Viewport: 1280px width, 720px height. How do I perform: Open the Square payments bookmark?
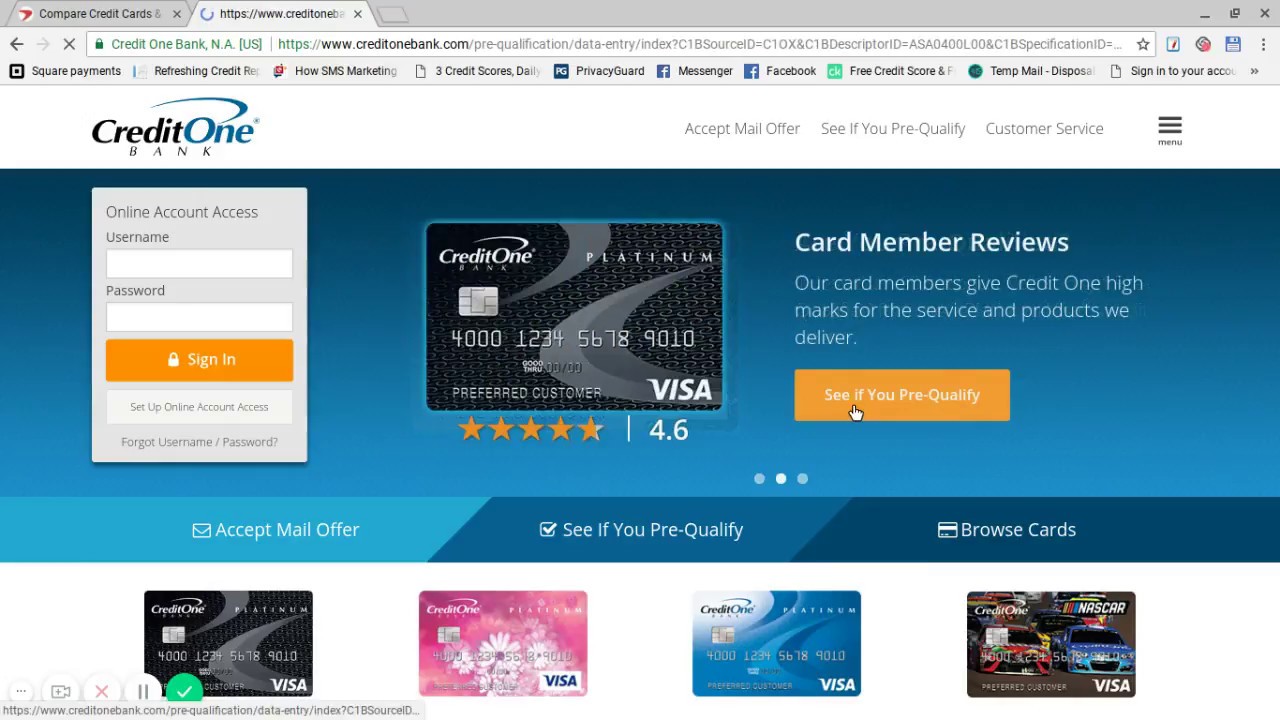point(65,71)
